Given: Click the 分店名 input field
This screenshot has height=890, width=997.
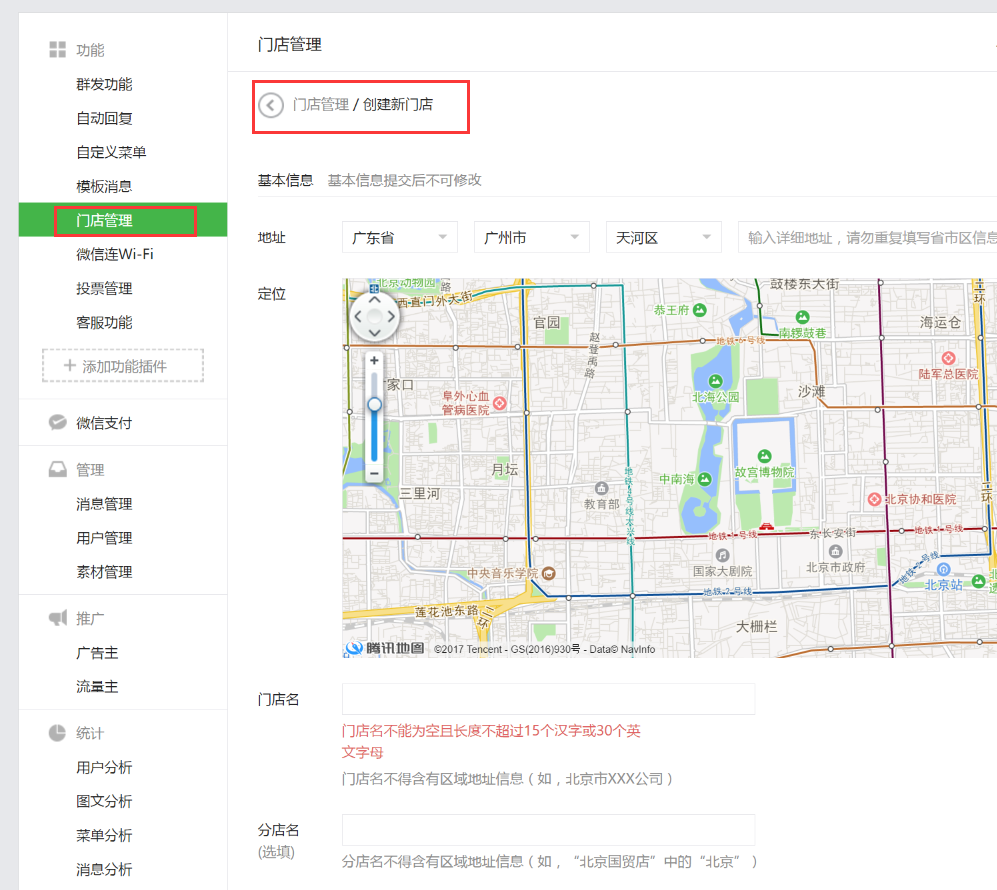Looking at the screenshot, I should coord(548,830).
